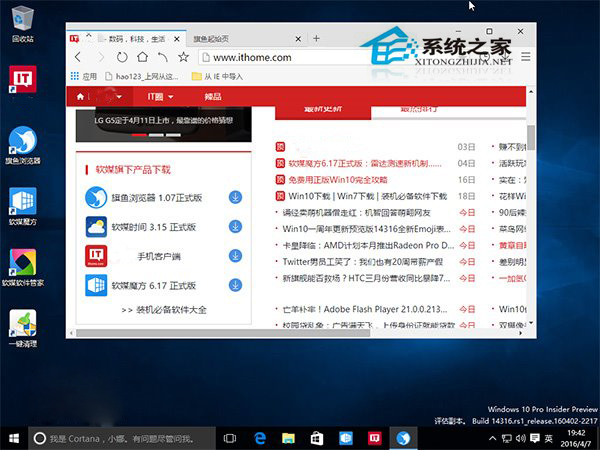The image size is (600, 450).
Task: Open the browser hamburger menu
Action: [x=526, y=57]
